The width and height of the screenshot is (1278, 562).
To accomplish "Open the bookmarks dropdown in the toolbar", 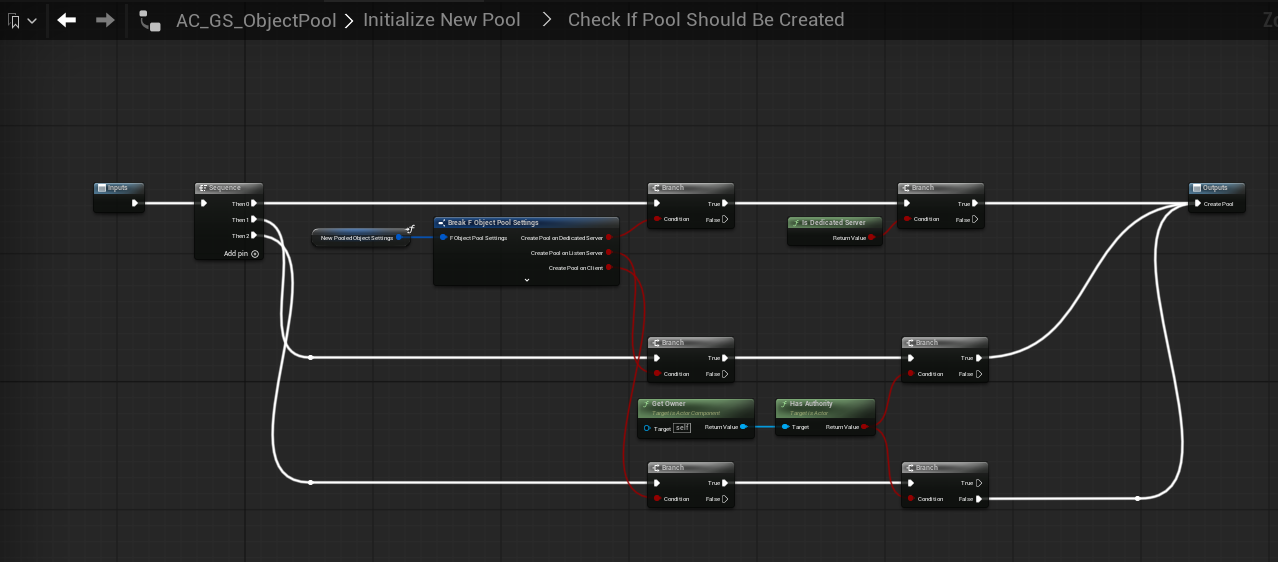I will tap(23, 20).
